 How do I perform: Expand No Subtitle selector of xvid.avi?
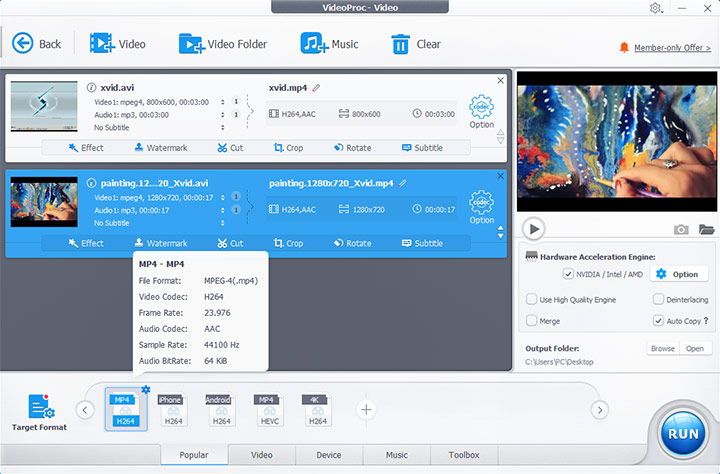(223, 128)
